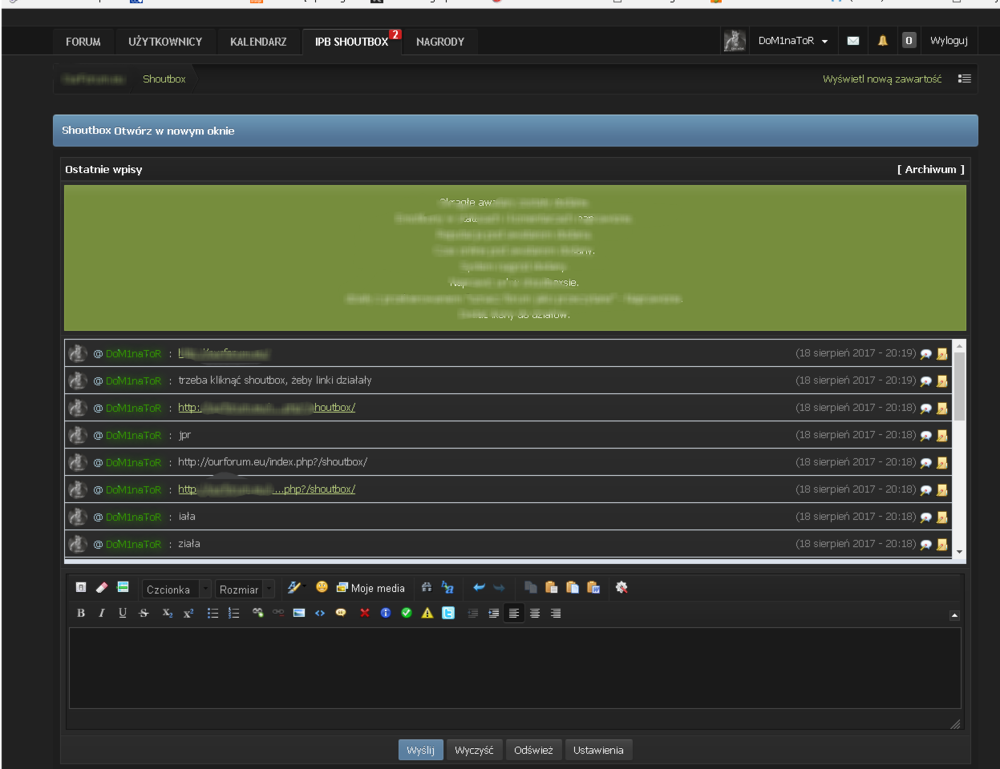
Task: Click inside the shout message text area
Action: click(514, 668)
